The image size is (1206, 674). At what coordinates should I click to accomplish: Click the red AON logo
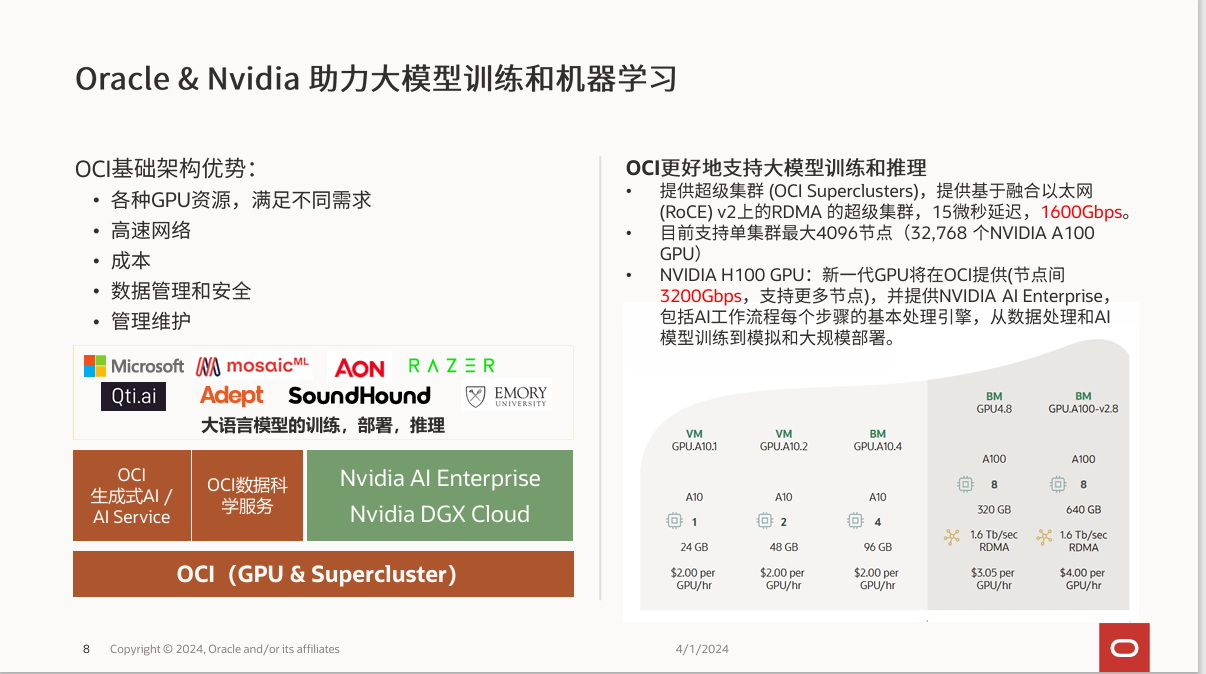point(360,368)
